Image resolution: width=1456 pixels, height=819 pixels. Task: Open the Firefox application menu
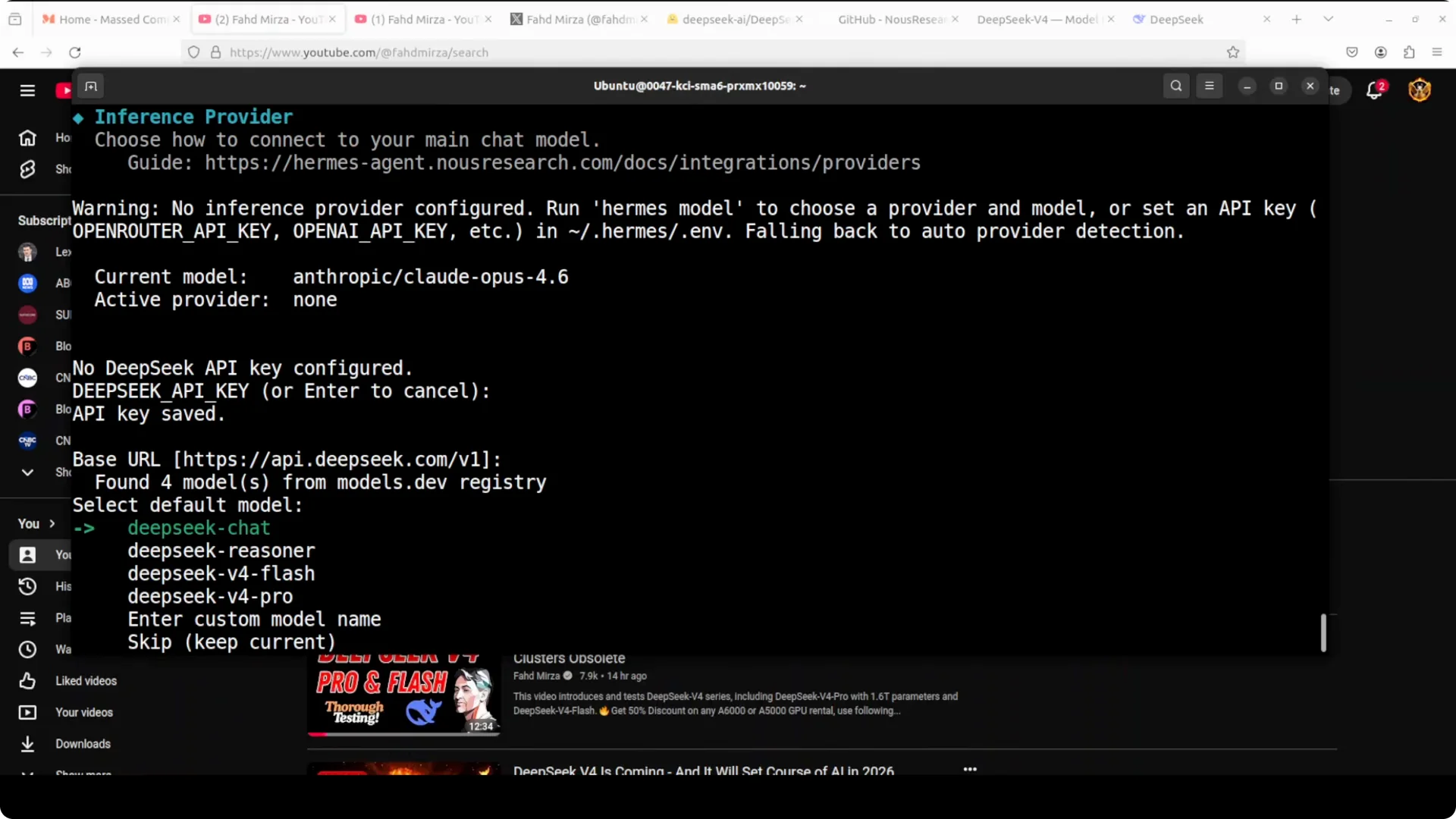1437,52
